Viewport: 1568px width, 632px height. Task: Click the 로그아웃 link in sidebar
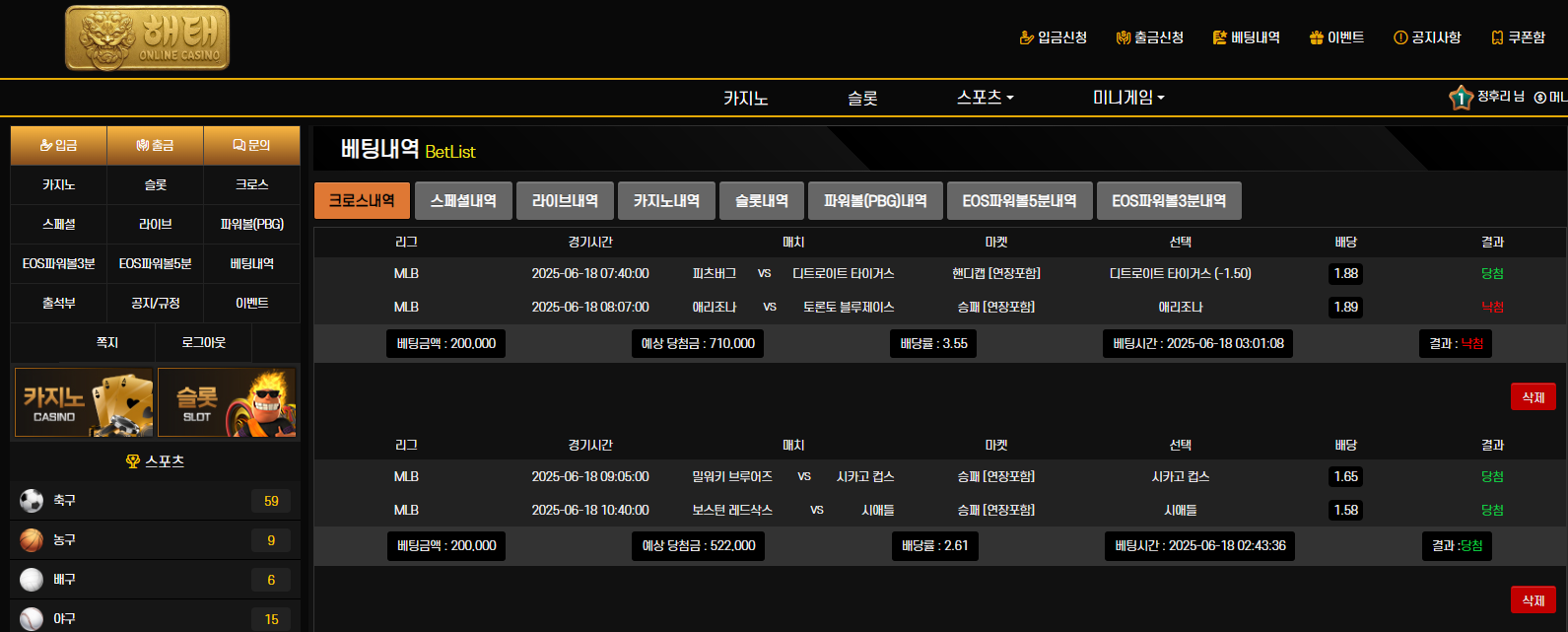pos(203,342)
